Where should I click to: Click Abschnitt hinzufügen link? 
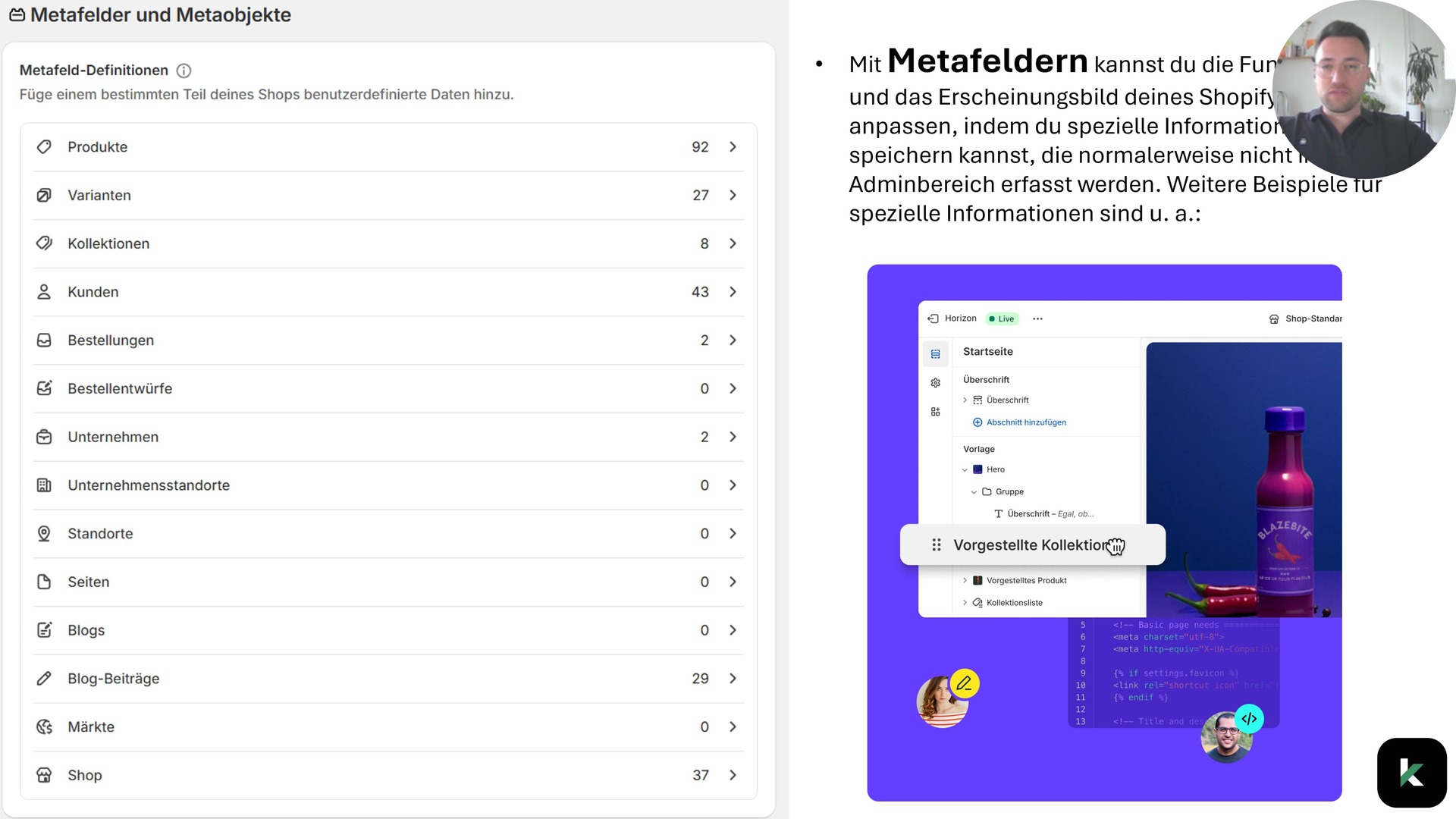(1019, 422)
